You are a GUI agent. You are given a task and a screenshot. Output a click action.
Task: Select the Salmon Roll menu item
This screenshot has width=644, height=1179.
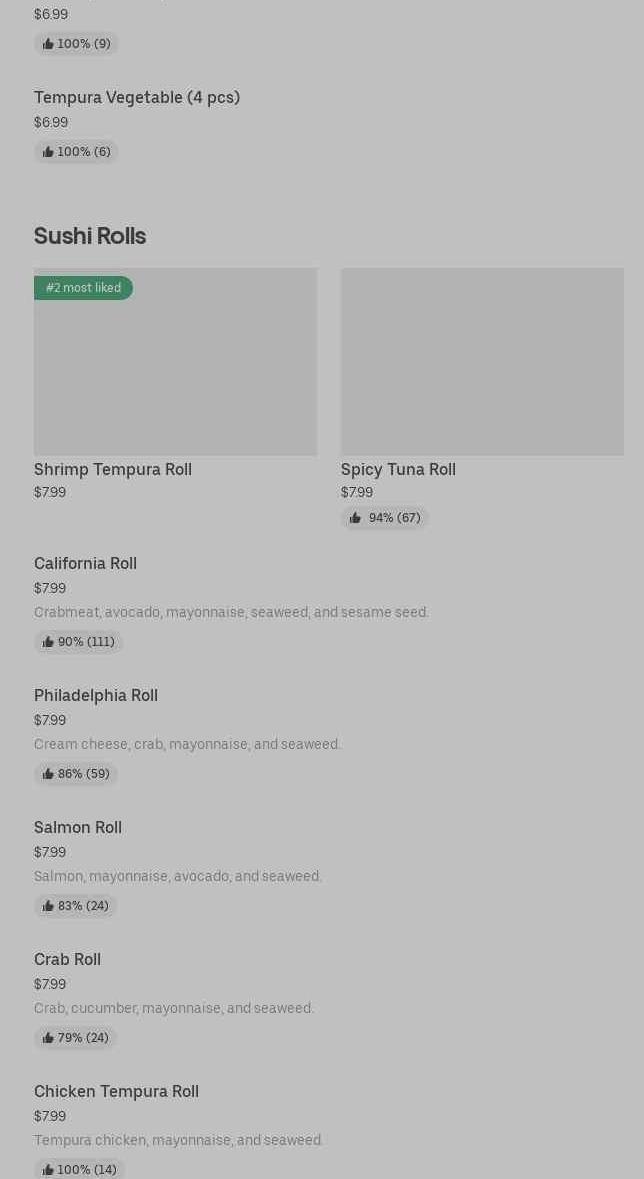(x=78, y=827)
